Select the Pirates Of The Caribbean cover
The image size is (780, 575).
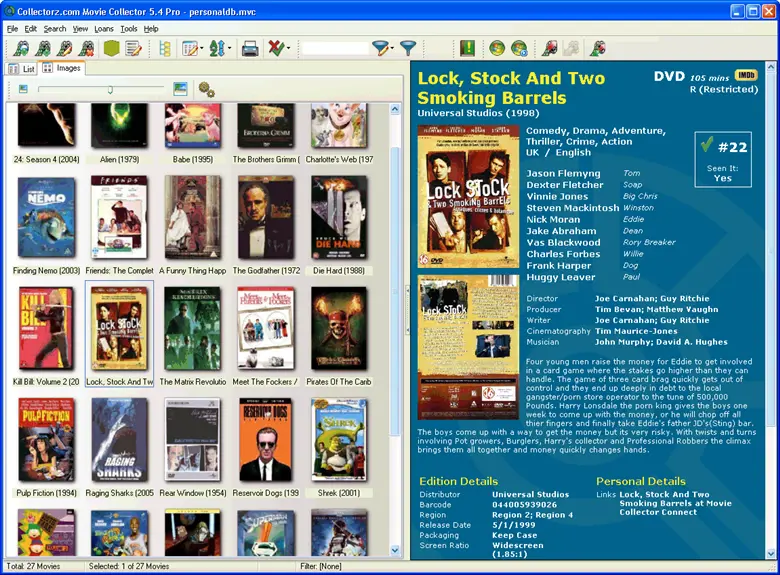339,328
